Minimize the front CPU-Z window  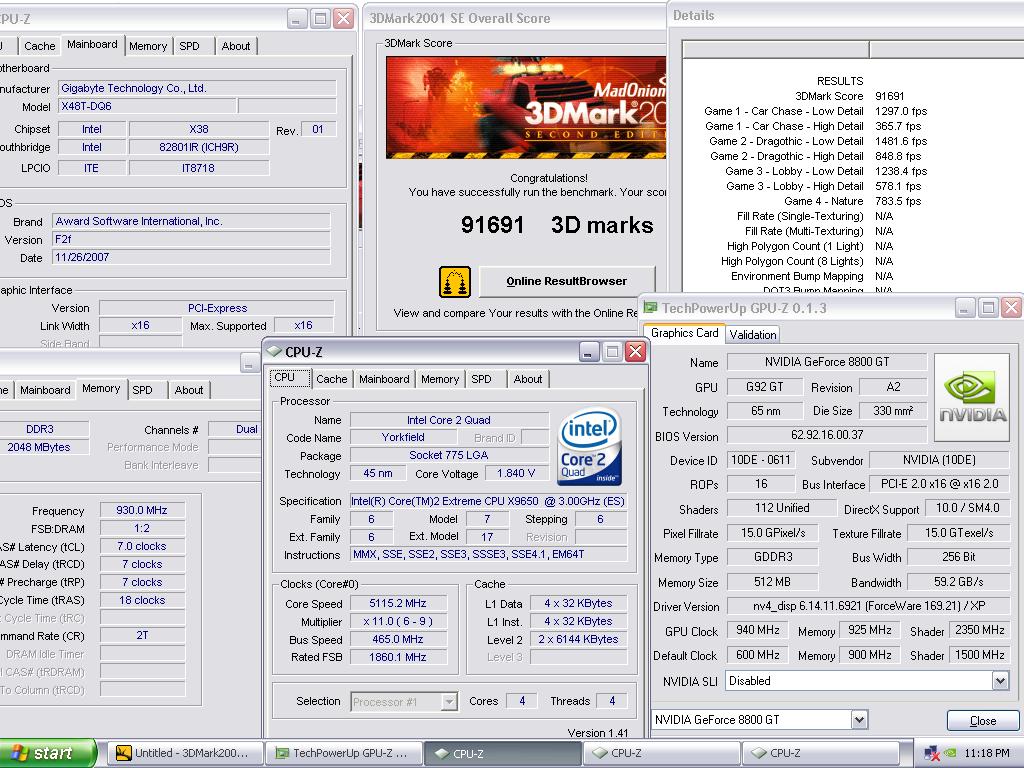click(588, 352)
